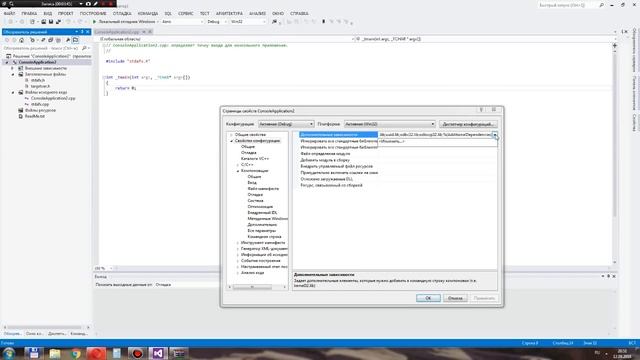Select stdafx.h in Solution Explorer
The height and width of the screenshot is (360, 640).
pyautogui.click(x=38, y=80)
